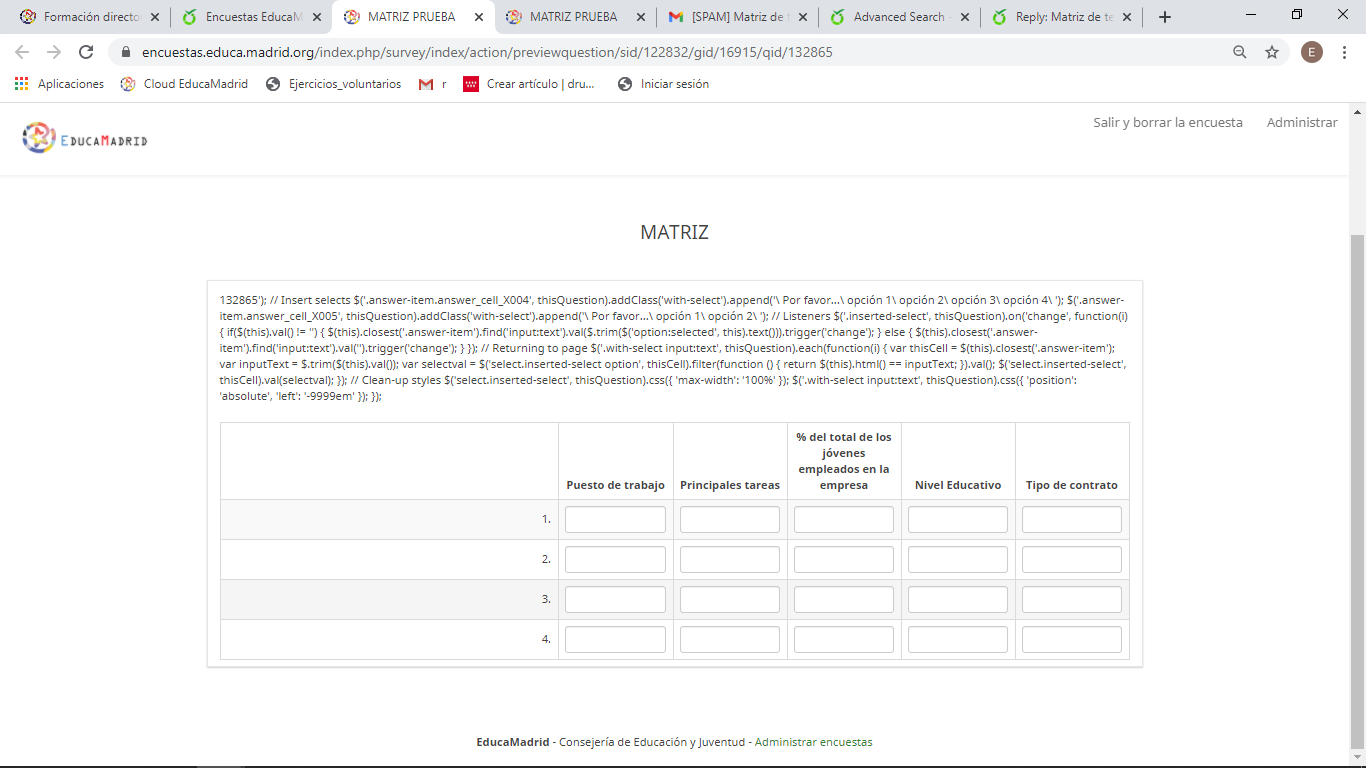
Task: Open the Ejercicios_voluntarios bookmark
Action: [x=334, y=84]
